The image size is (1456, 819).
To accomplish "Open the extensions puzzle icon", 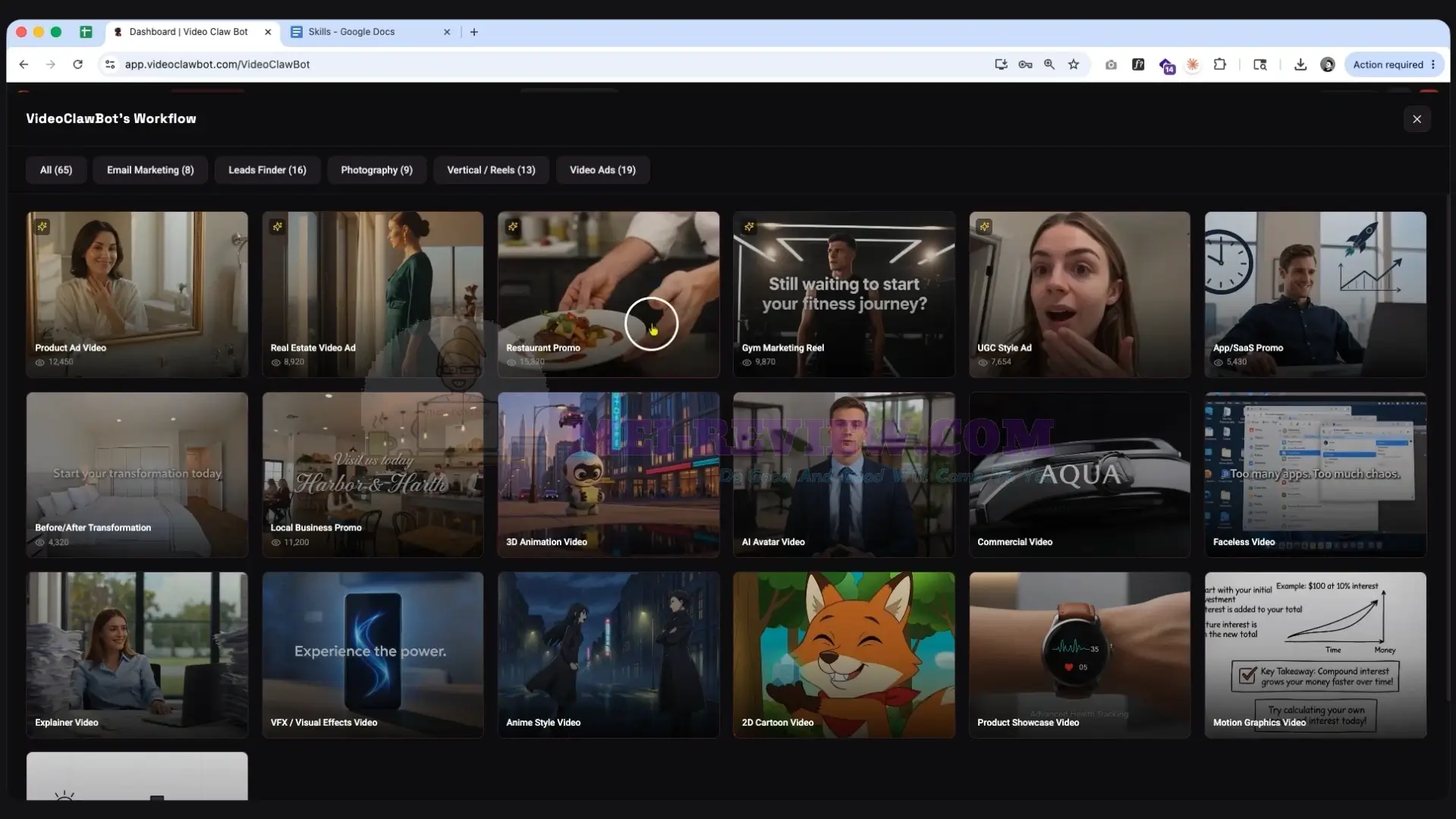I will 1219,65.
